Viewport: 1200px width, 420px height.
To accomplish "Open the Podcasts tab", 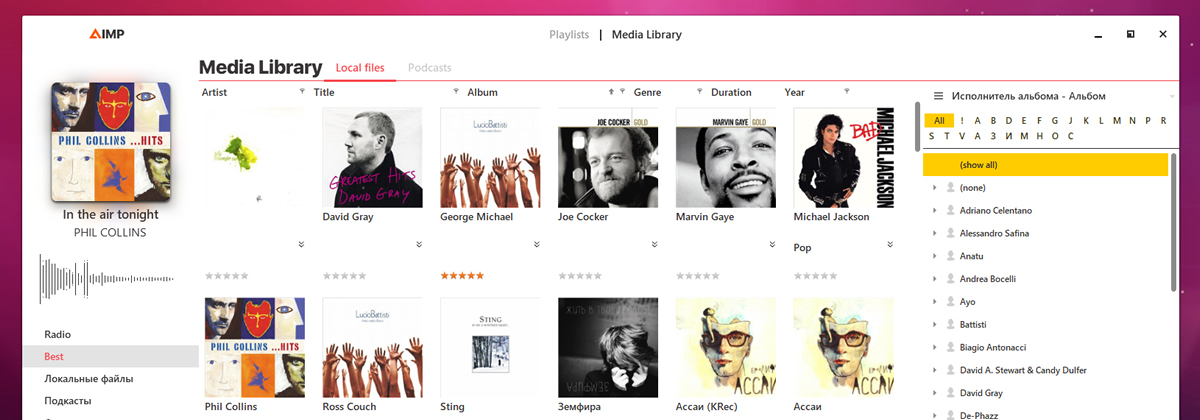I will (430, 67).
